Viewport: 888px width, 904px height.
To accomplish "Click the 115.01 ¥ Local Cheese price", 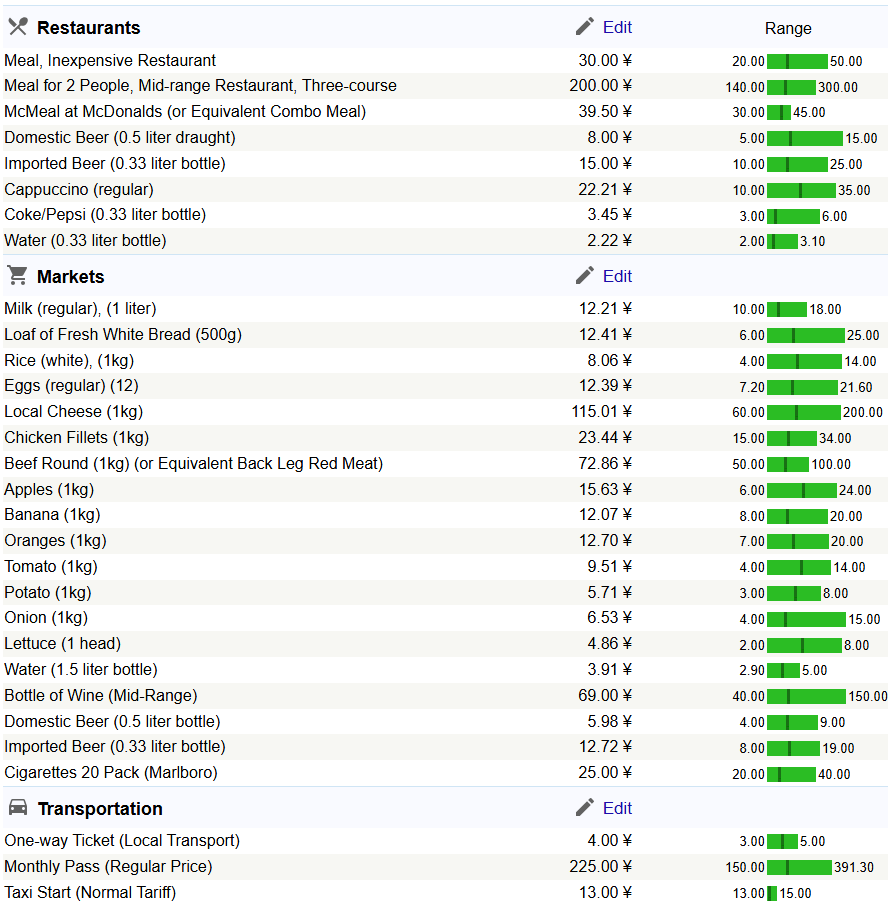I will pos(601,412).
